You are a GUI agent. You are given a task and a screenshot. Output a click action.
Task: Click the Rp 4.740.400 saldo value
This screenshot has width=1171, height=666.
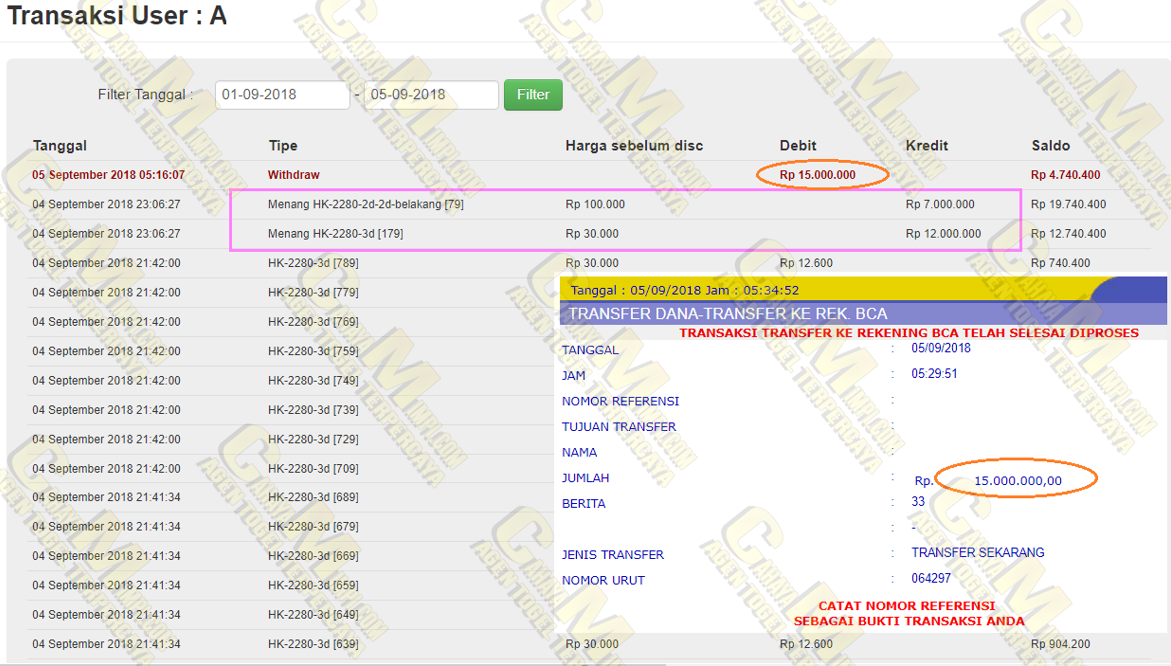[x=1066, y=175]
